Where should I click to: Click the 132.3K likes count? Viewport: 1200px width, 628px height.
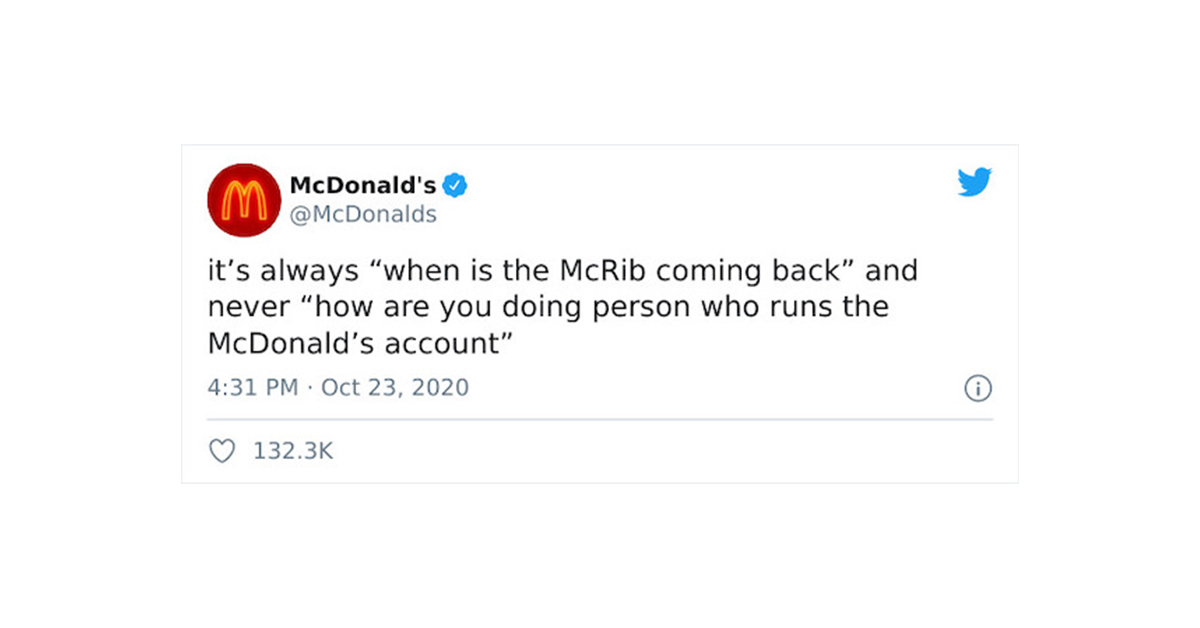pos(292,452)
